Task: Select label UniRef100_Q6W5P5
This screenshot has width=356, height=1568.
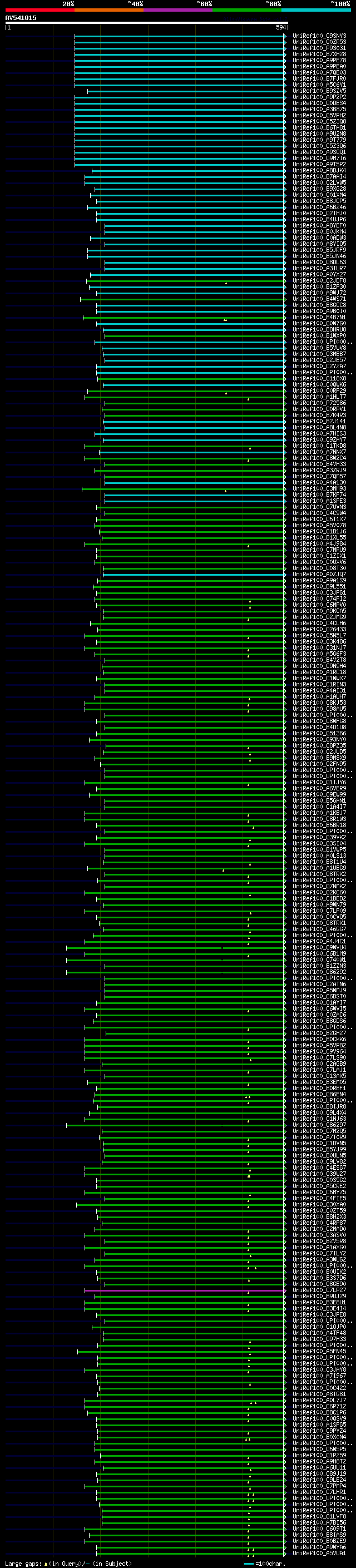Action: coord(319,1450)
